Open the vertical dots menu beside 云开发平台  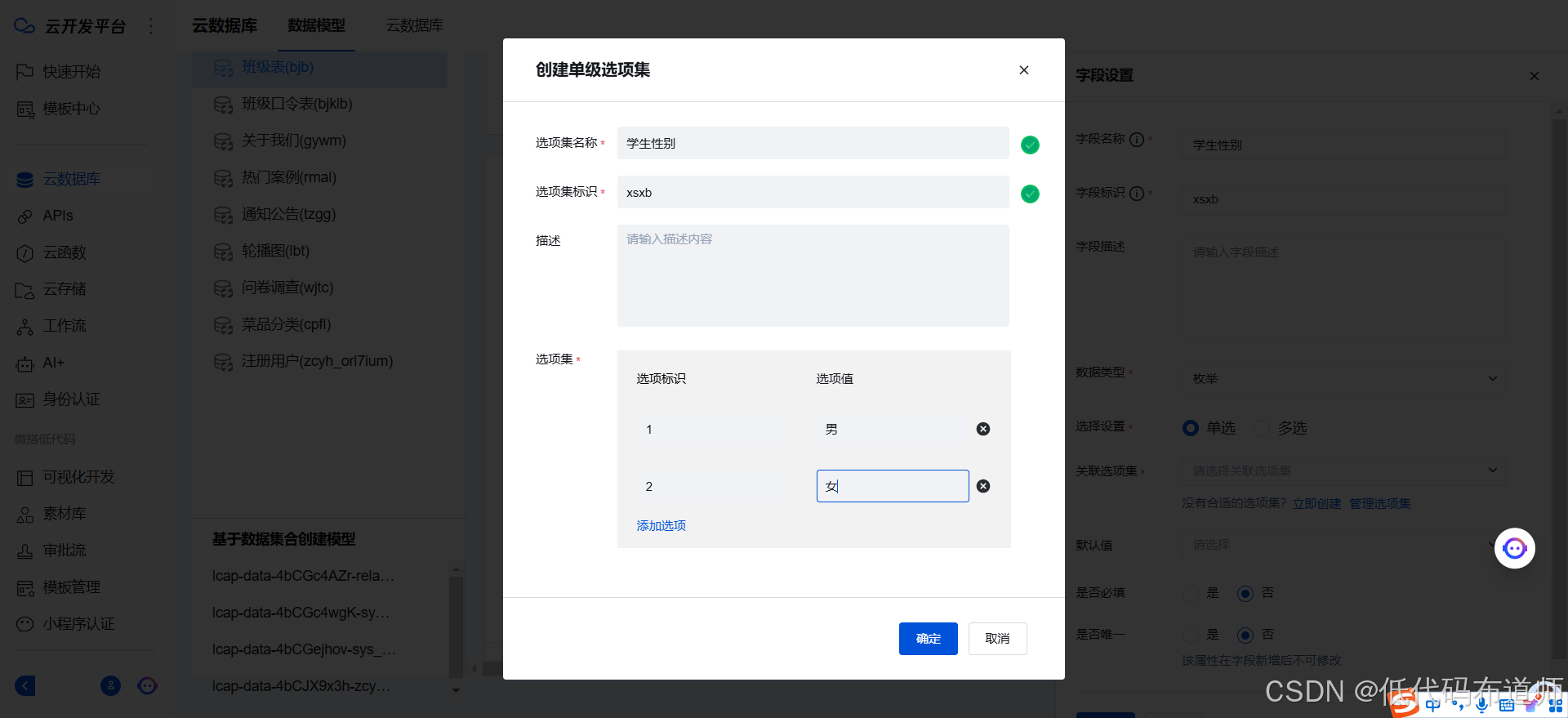click(x=151, y=26)
